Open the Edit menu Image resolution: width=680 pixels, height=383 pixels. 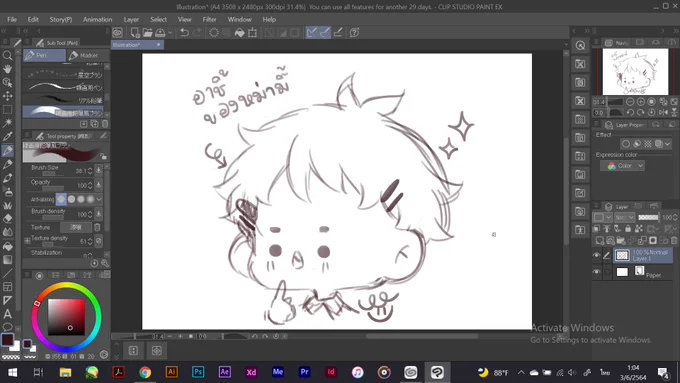[33, 20]
